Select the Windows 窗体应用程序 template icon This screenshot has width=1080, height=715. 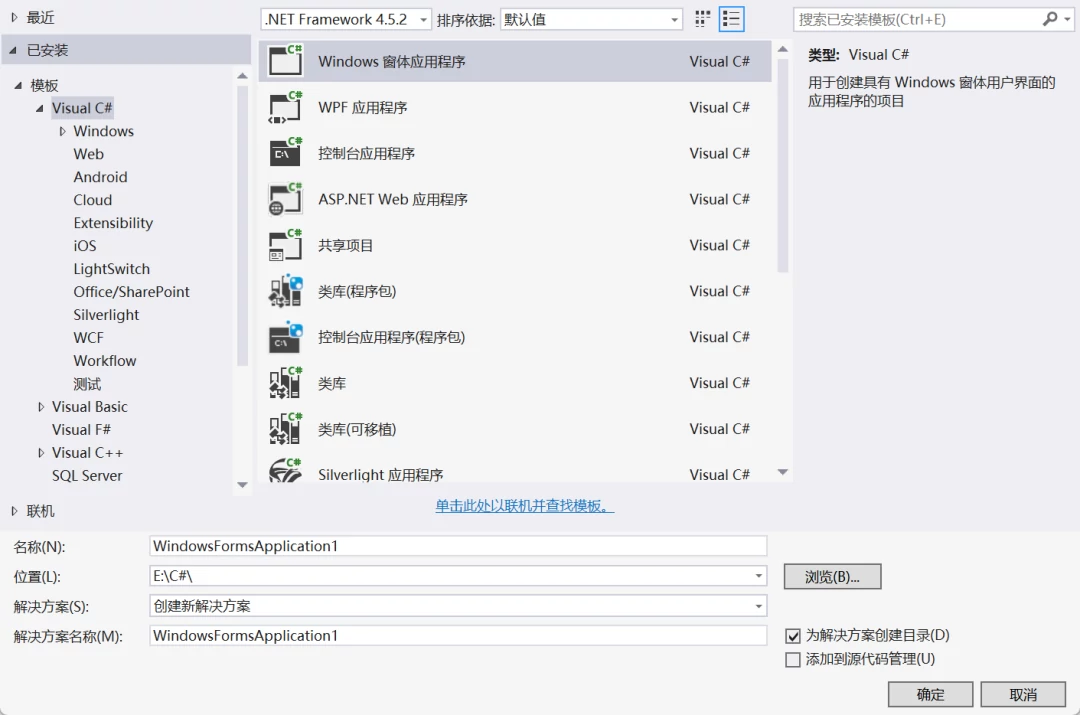point(285,61)
